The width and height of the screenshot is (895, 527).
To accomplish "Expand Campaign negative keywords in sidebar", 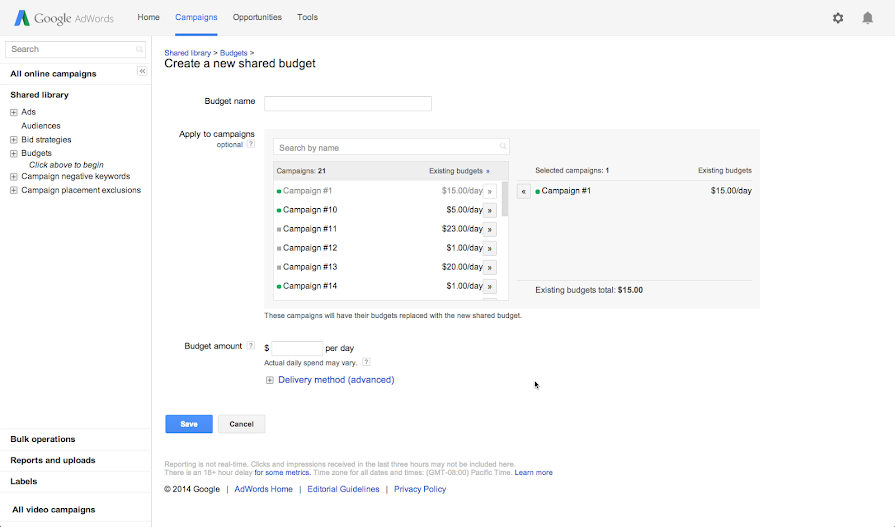I will 14,176.
